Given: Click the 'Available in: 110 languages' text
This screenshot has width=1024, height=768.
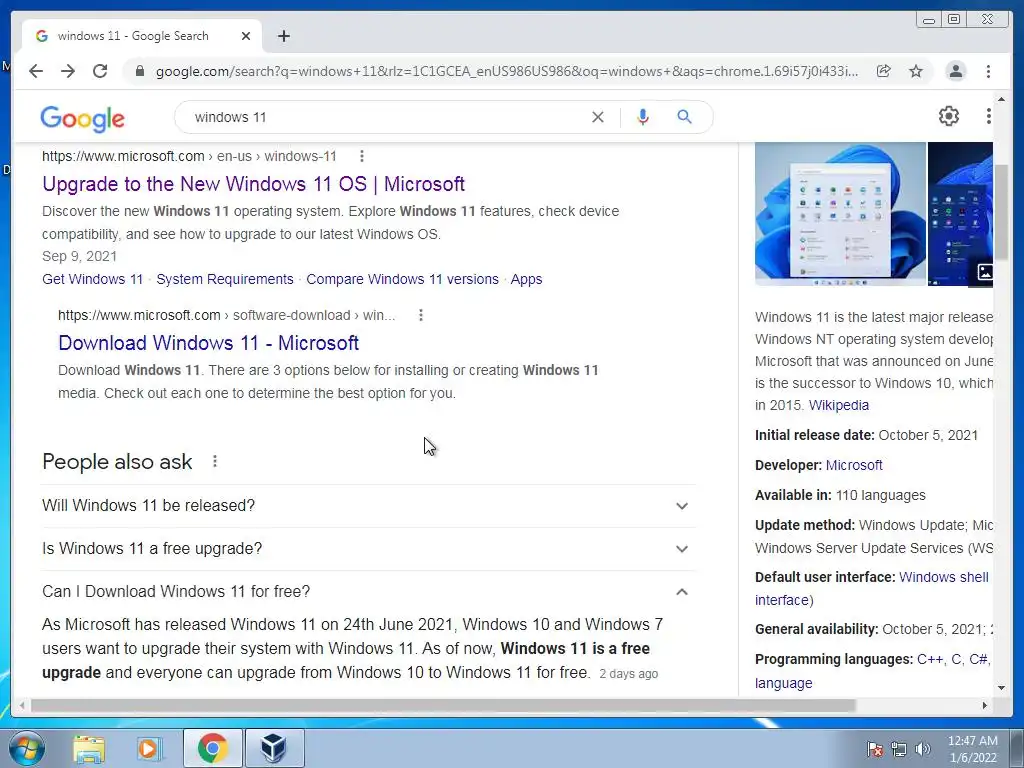Looking at the screenshot, I should pos(840,496).
